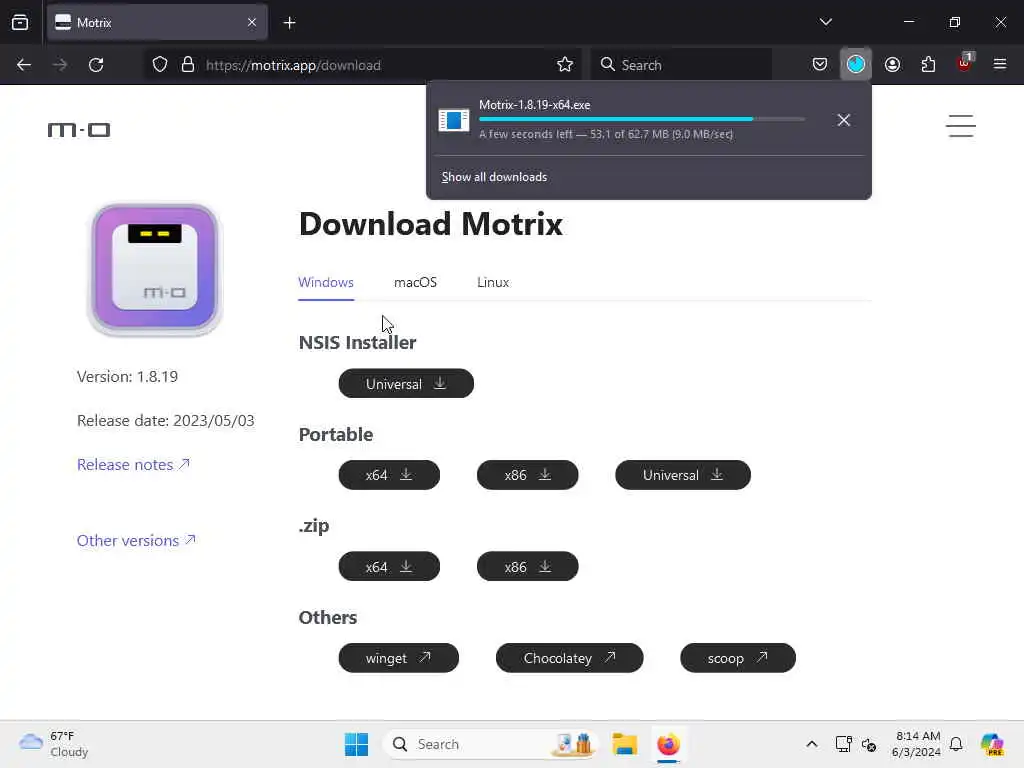Download the Portable x64 build

[389, 475]
